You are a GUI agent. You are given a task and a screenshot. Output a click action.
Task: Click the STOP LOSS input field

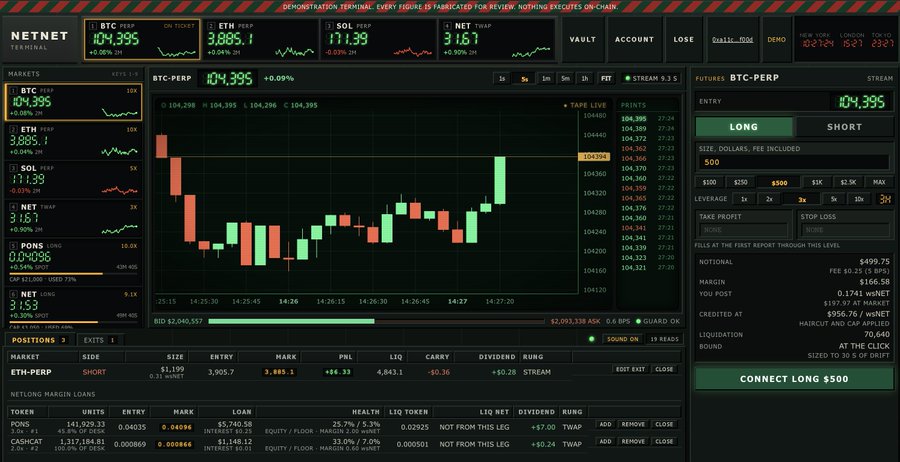[x=845, y=230]
